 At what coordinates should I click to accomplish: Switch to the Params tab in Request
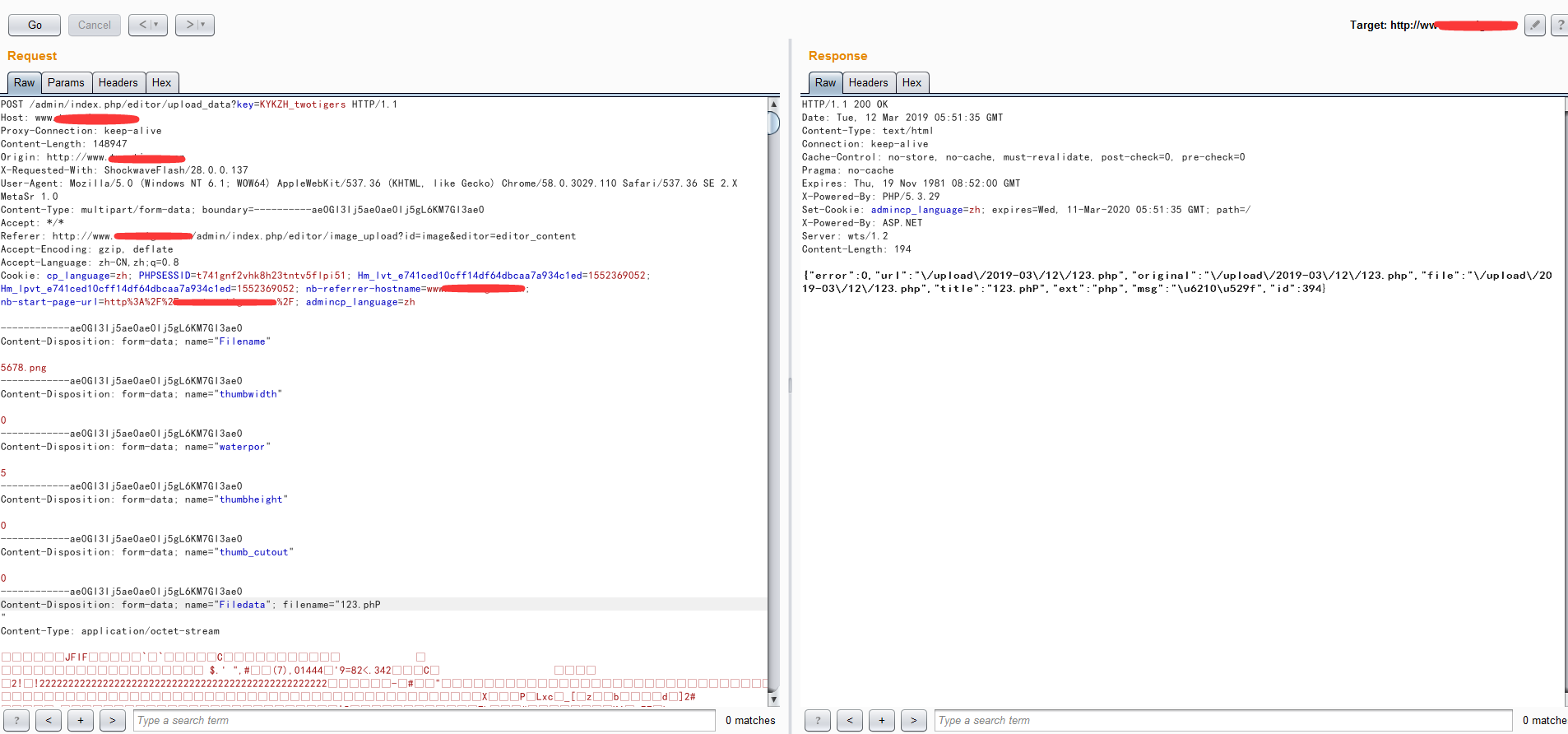tap(66, 82)
